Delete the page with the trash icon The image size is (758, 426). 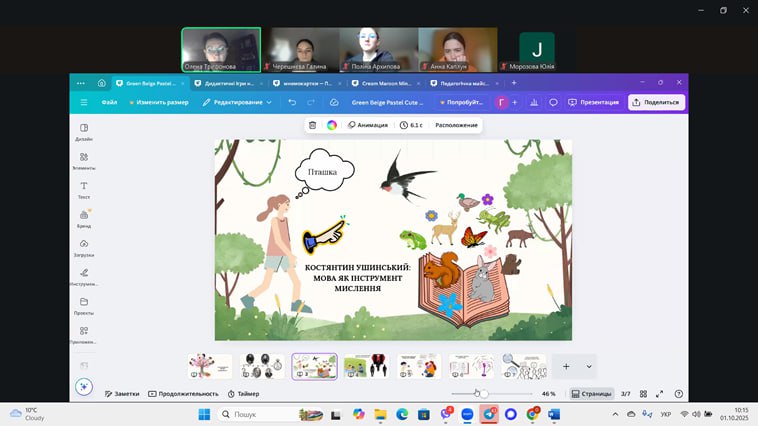click(x=312, y=125)
